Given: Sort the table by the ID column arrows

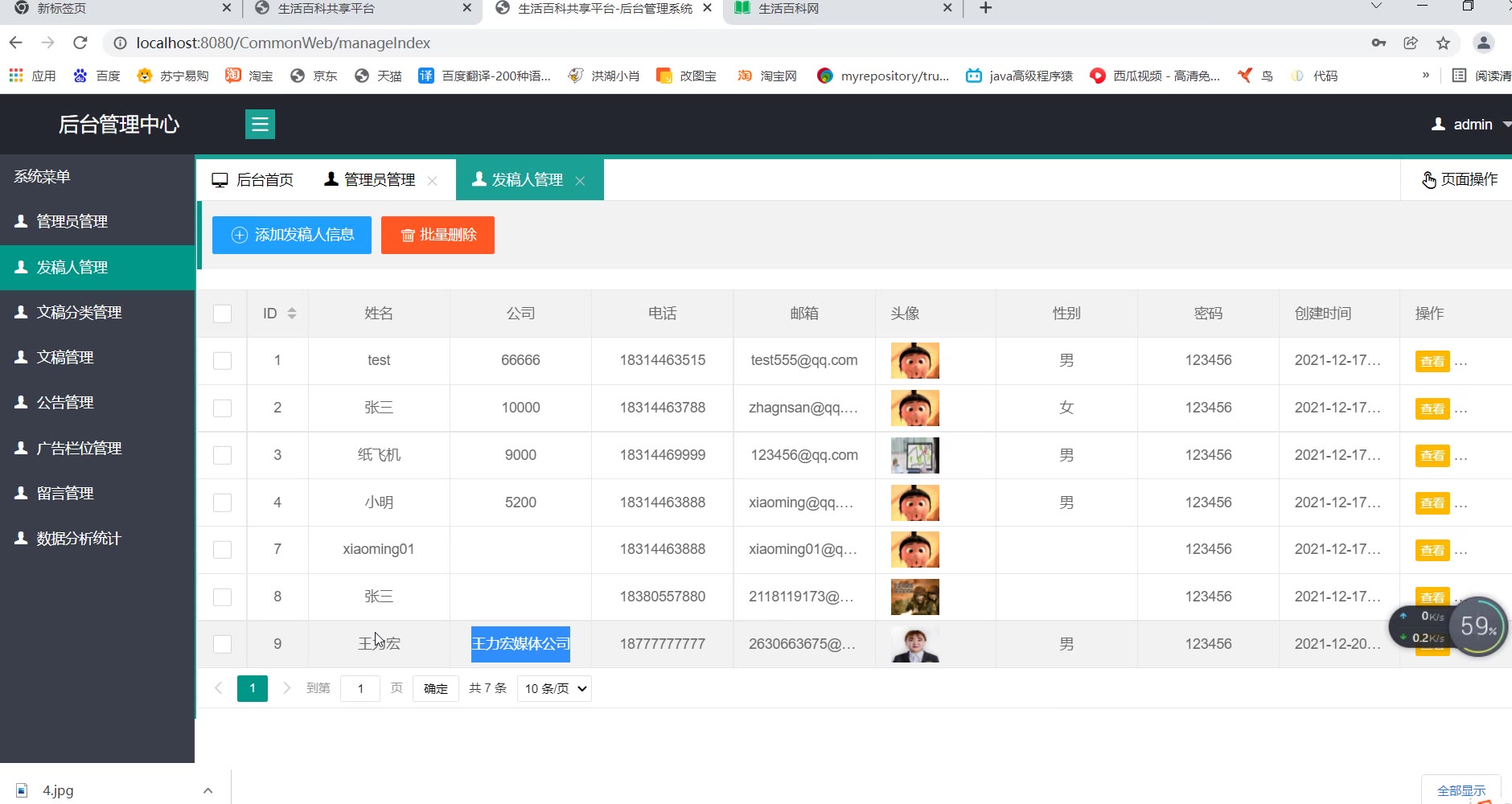Looking at the screenshot, I should pos(292,314).
